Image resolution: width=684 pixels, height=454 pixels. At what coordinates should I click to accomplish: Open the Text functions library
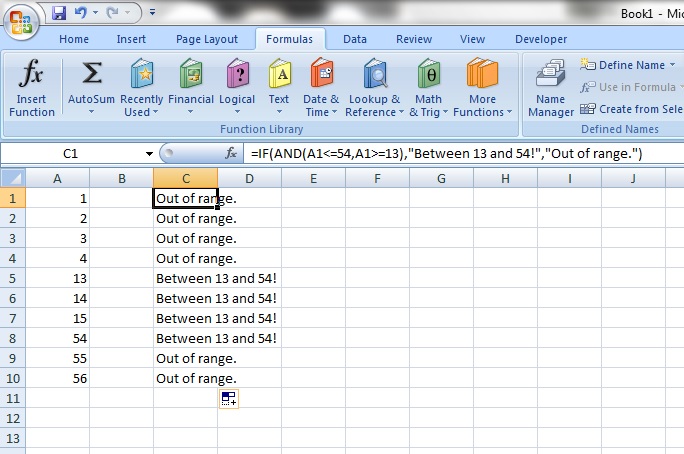coord(279,75)
